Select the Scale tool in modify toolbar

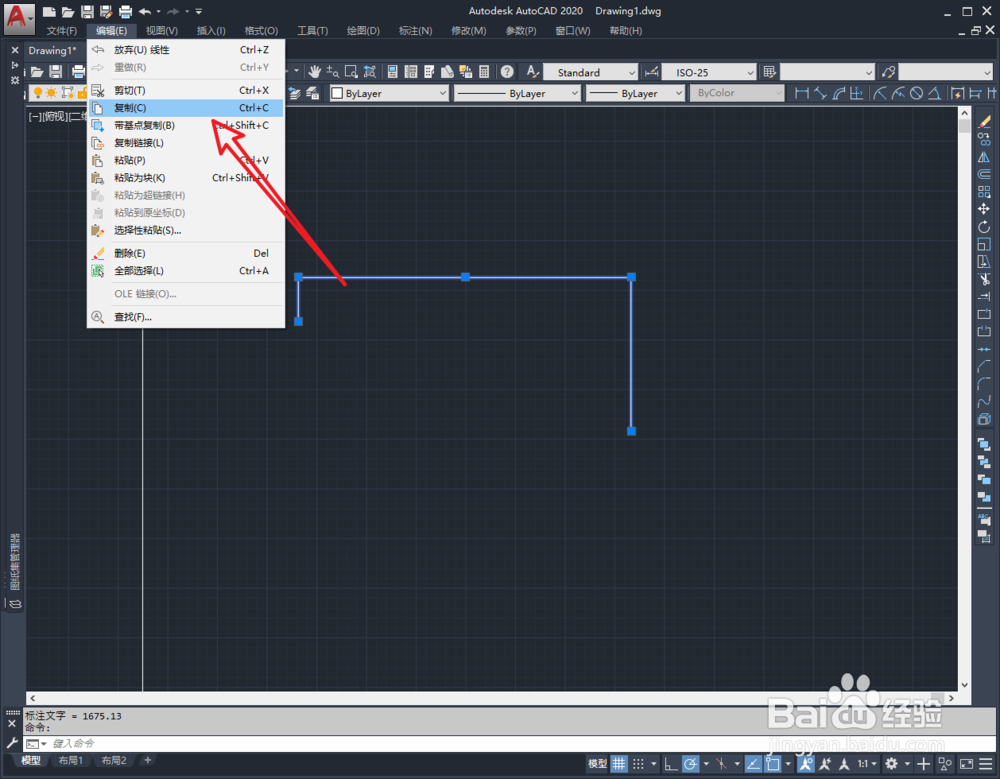(x=984, y=244)
